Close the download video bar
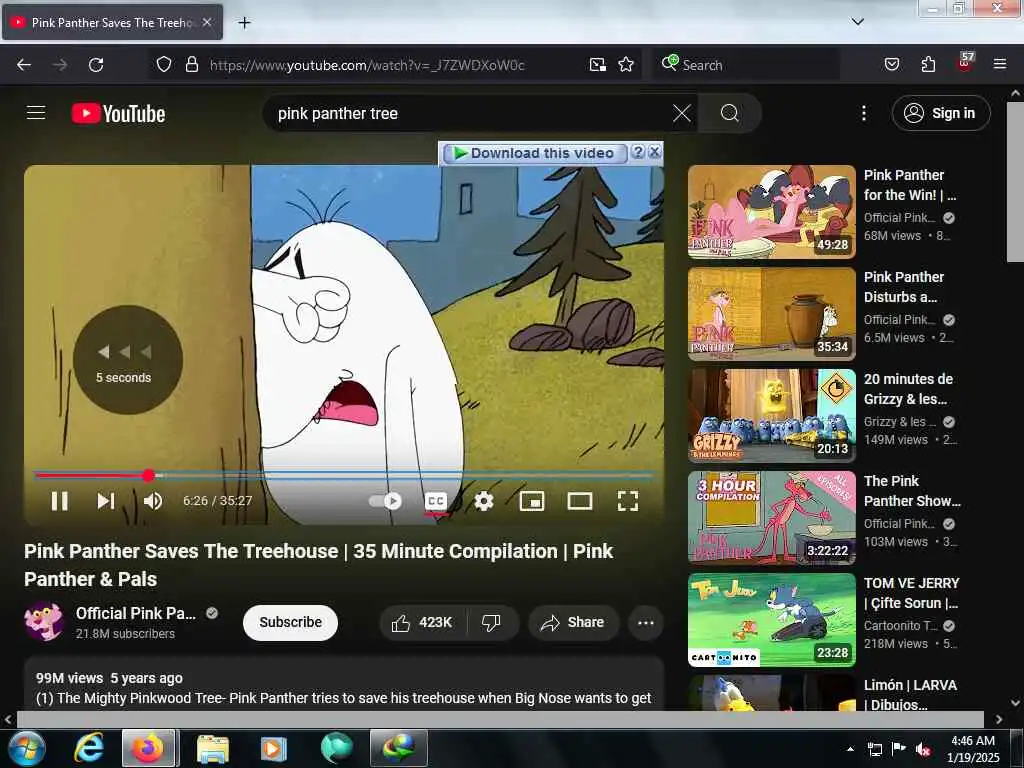Image resolution: width=1024 pixels, height=768 pixels. click(654, 152)
